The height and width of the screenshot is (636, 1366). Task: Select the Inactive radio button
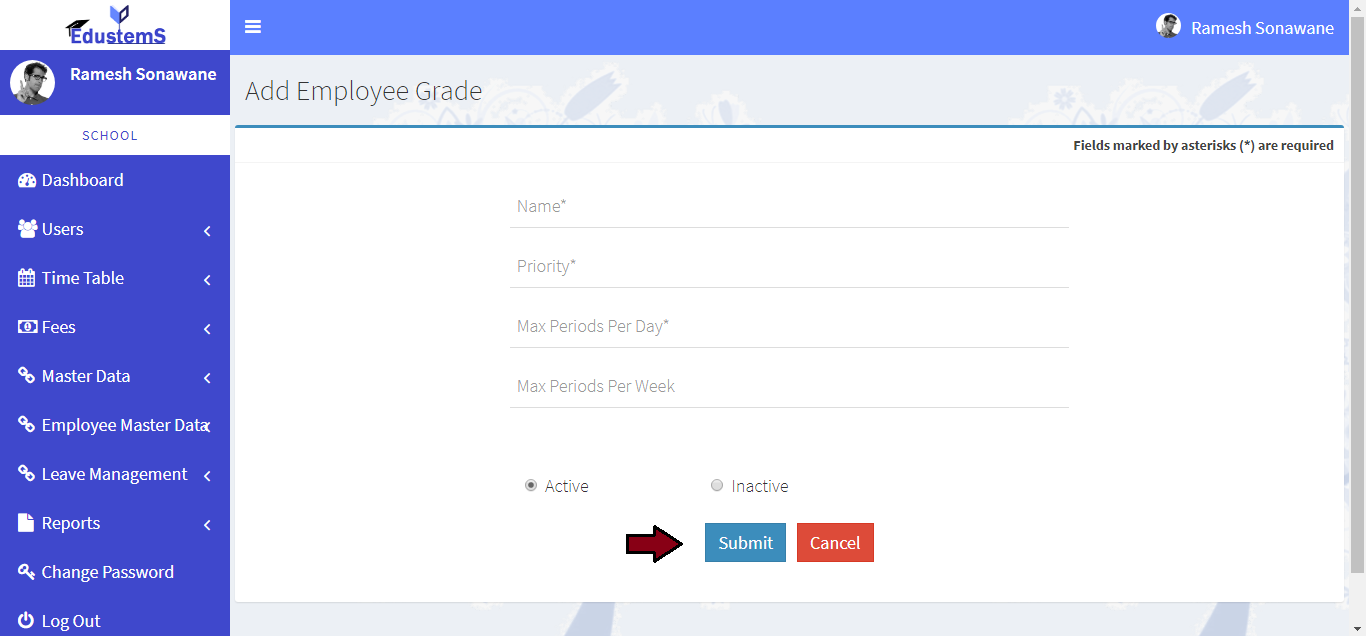pyautogui.click(x=717, y=486)
